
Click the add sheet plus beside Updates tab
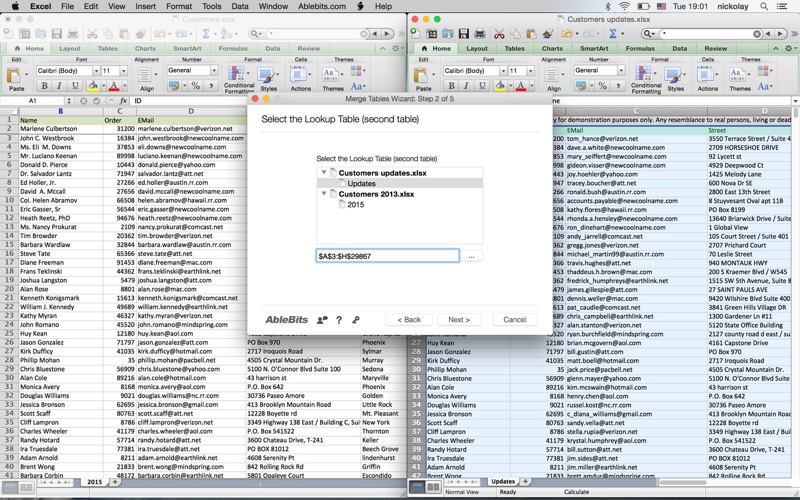coord(525,481)
